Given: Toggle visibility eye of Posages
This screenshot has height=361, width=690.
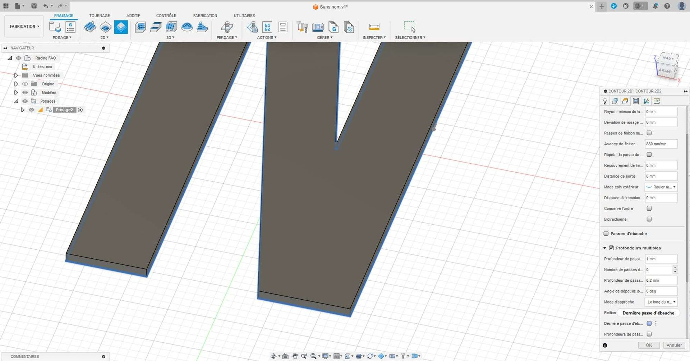Looking at the screenshot, I should (x=25, y=101).
